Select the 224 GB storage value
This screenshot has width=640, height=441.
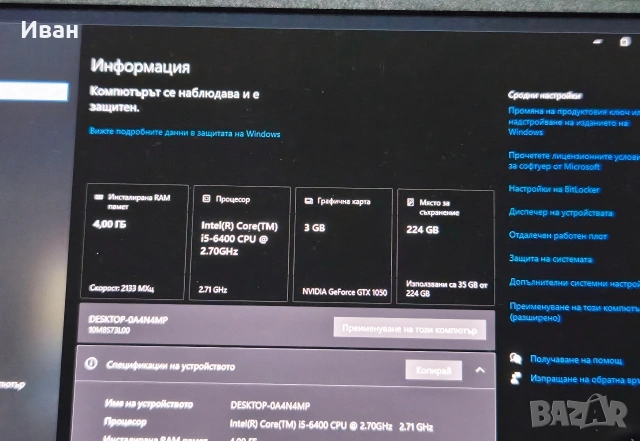click(x=422, y=230)
